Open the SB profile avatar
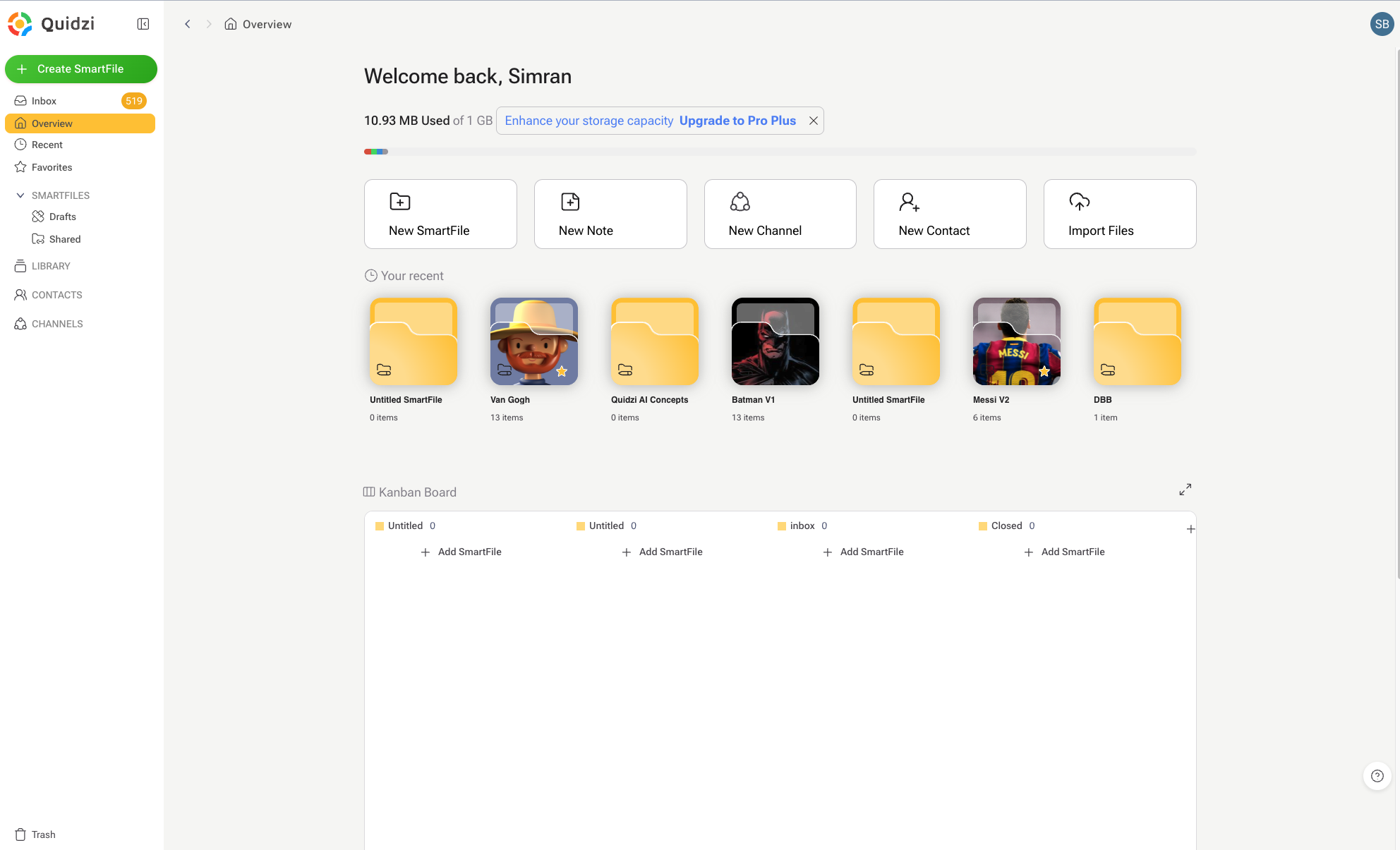Screen dimensions: 1400x850 tap(1381, 24)
